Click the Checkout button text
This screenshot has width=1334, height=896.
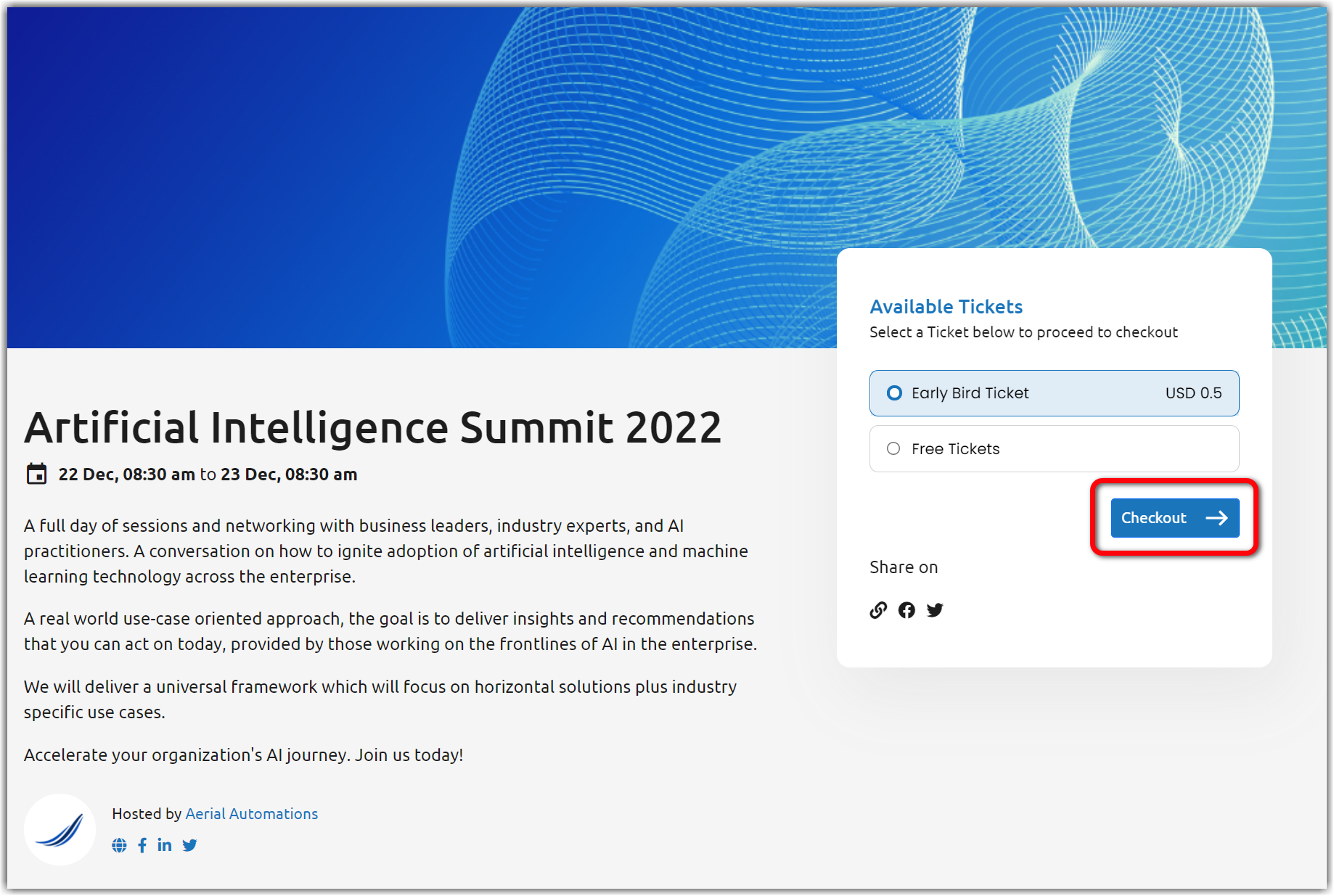pyautogui.click(x=1153, y=518)
